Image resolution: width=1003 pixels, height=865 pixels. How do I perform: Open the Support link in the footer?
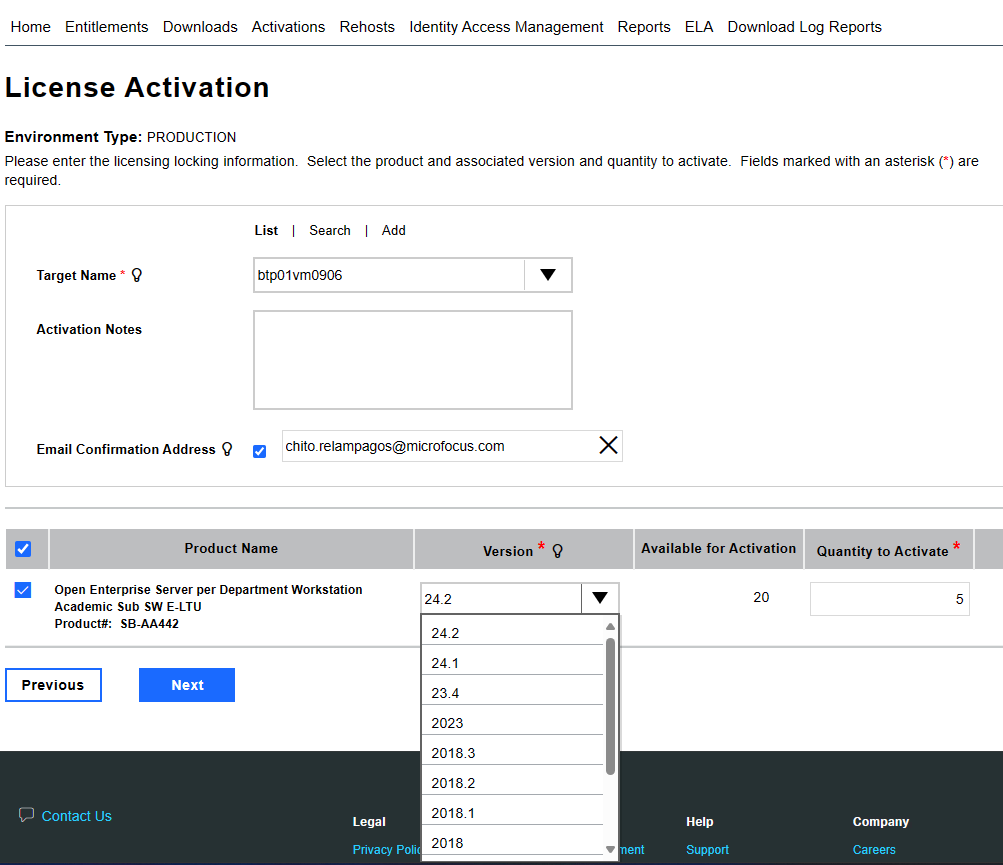tap(707, 848)
